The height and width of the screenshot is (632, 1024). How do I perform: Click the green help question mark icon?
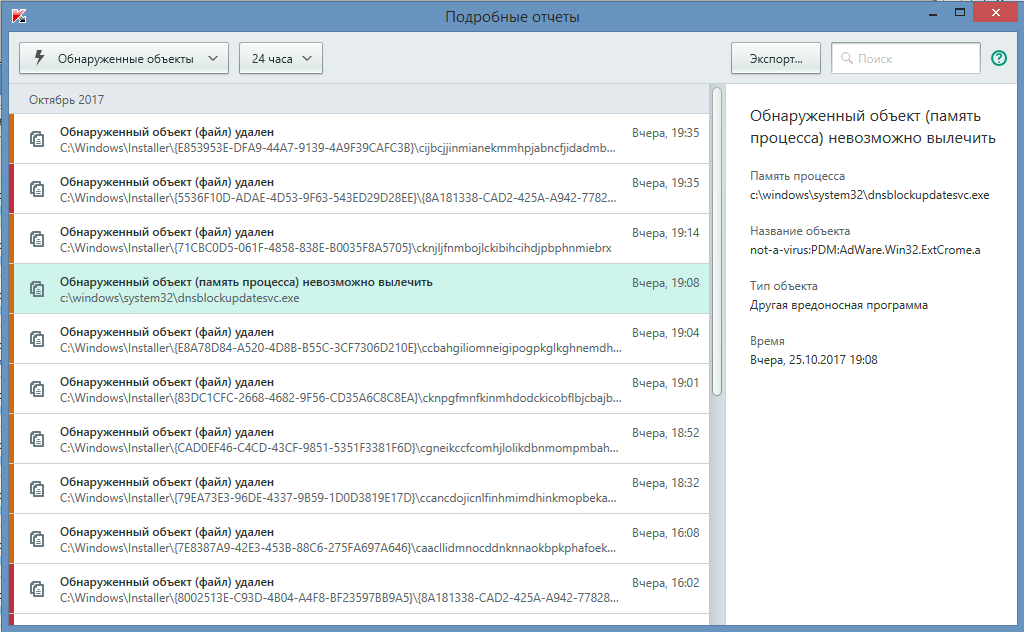tap(998, 58)
